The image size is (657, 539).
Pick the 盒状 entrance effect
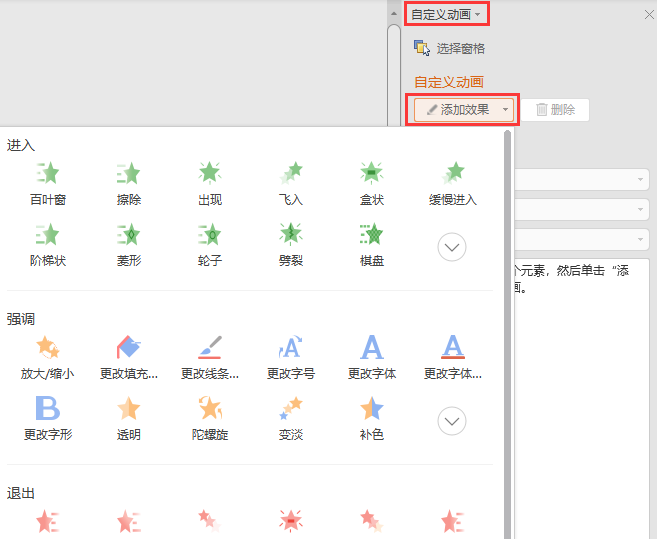coord(371,183)
